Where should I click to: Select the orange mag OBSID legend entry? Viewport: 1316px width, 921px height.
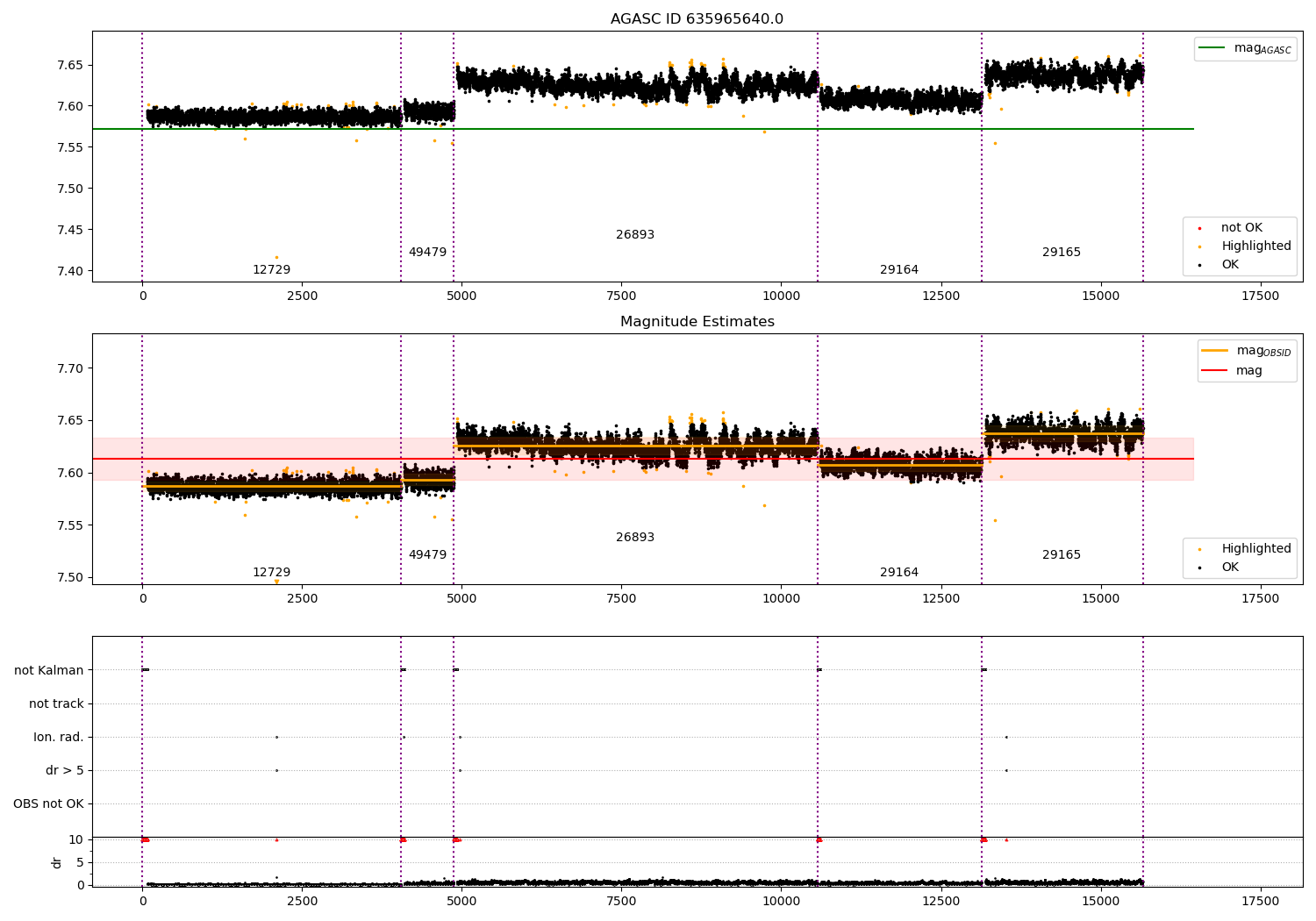[x=1246, y=351]
